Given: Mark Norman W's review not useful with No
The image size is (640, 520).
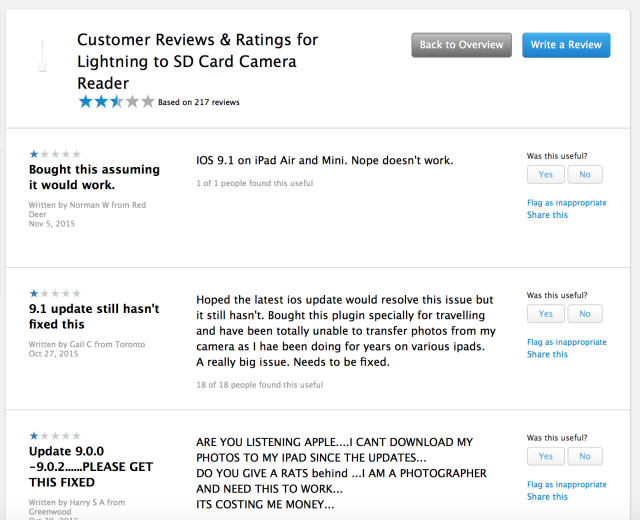Looking at the screenshot, I should (585, 174).
